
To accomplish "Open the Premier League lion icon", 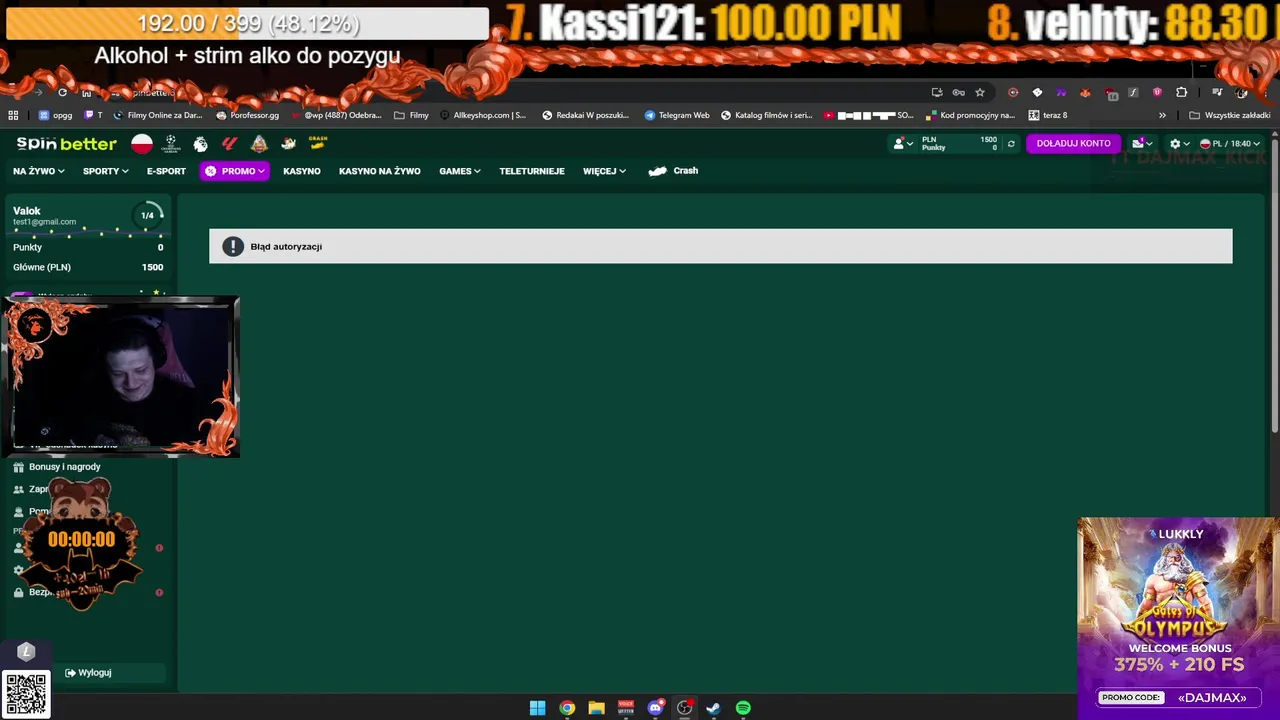I will coord(200,144).
